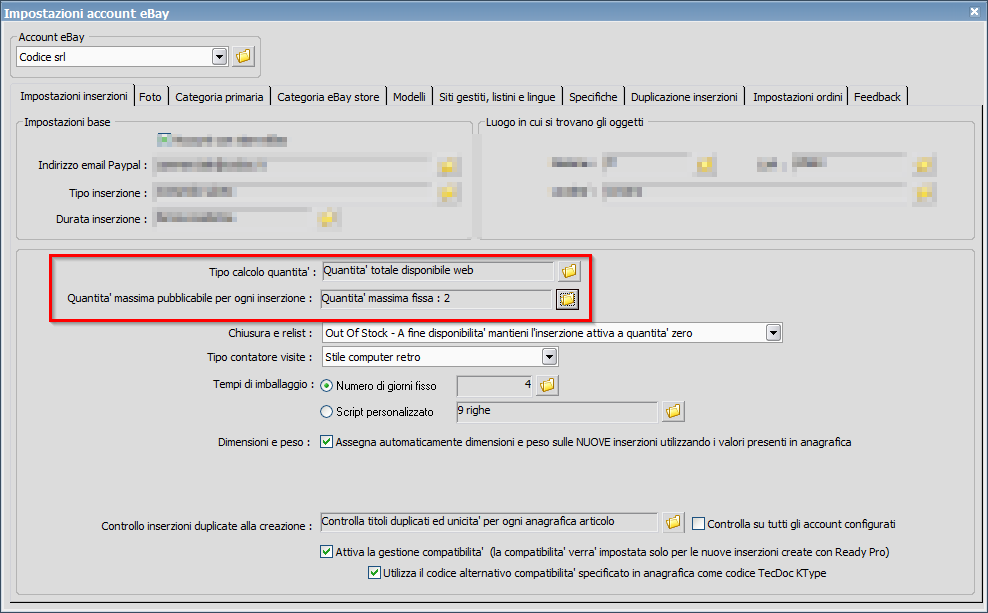Open the Duplicazione inserzioni tab

(x=684, y=97)
